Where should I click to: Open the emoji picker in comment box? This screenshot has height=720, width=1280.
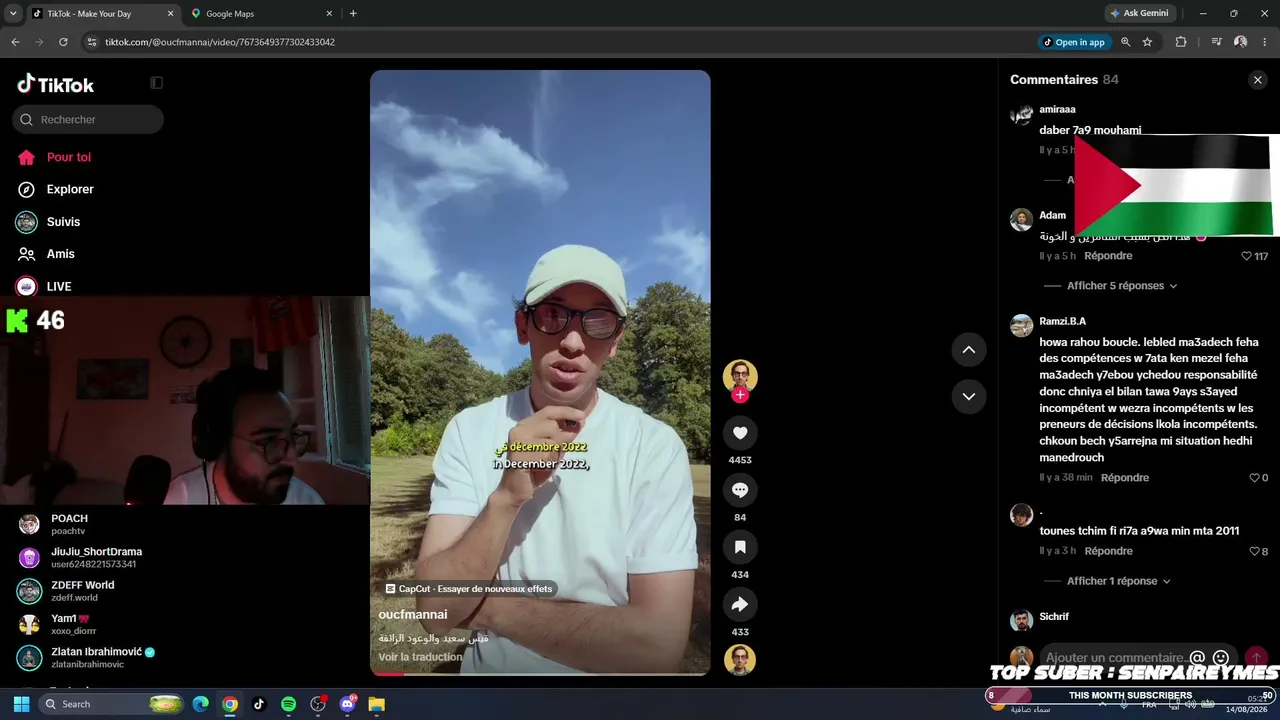[x=1220, y=658]
